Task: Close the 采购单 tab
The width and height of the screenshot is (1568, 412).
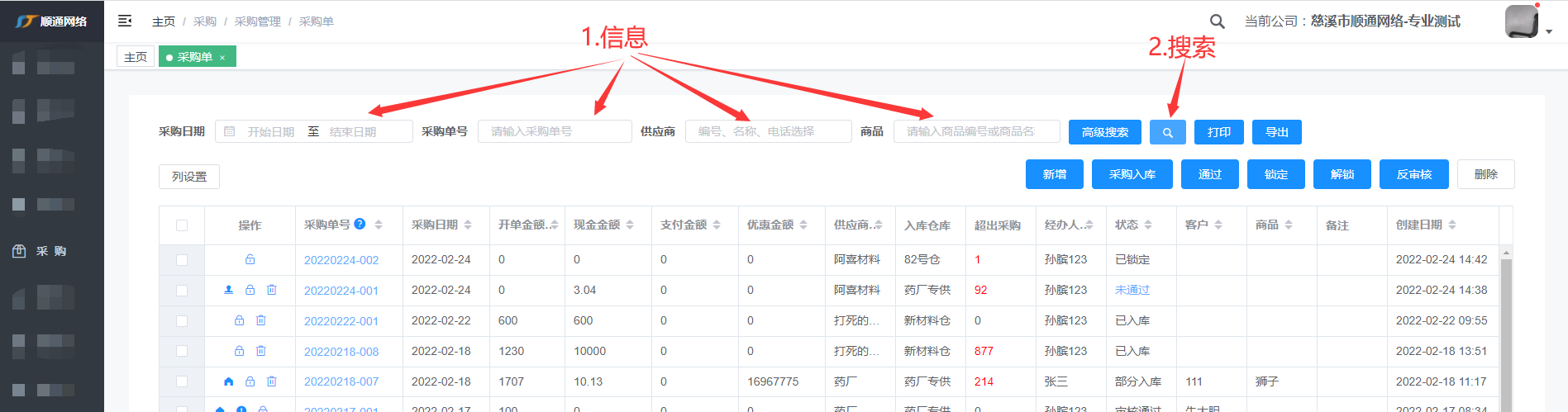Action: tap(222, 58)
